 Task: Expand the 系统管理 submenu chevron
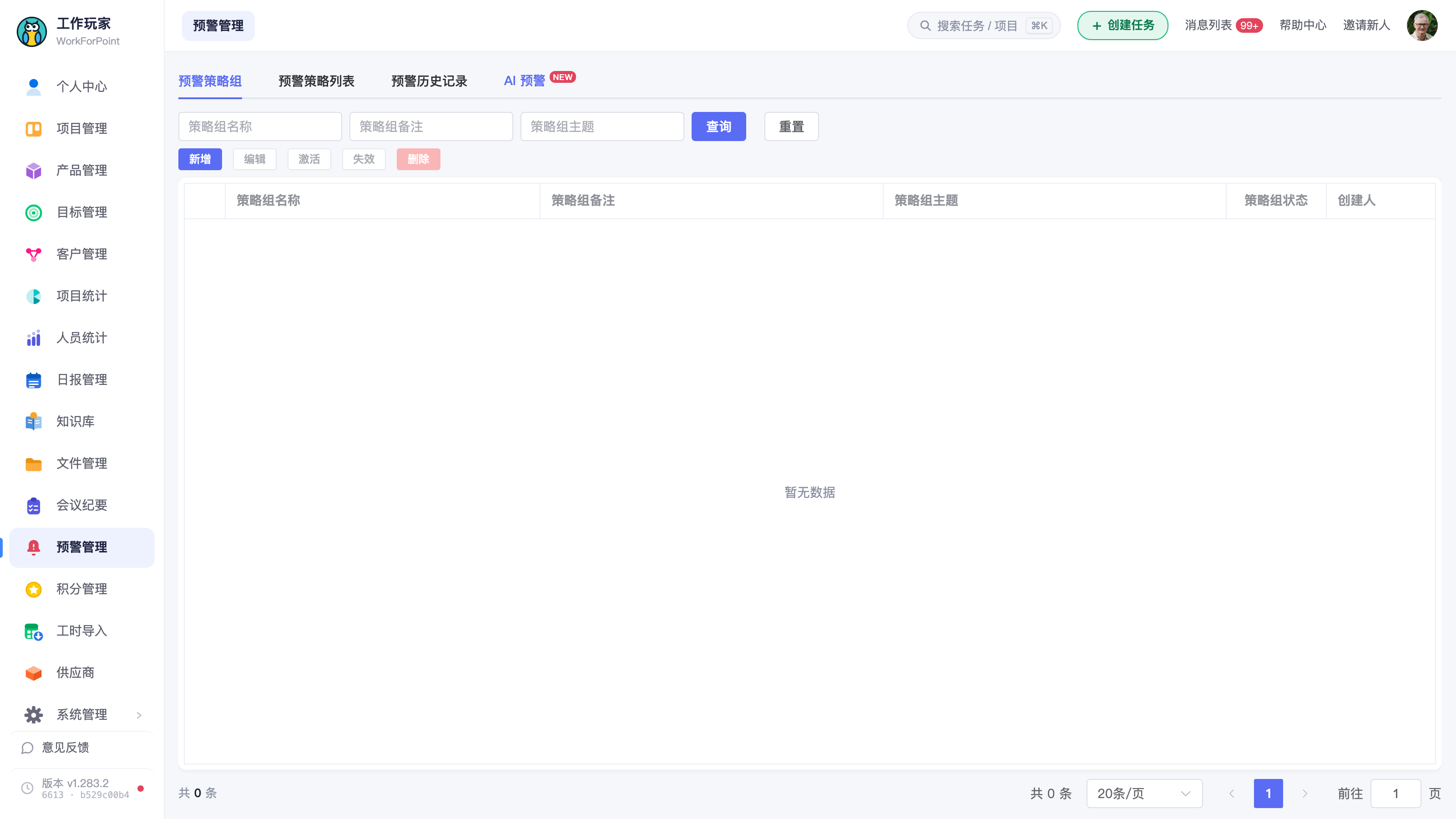pos(139,715)
